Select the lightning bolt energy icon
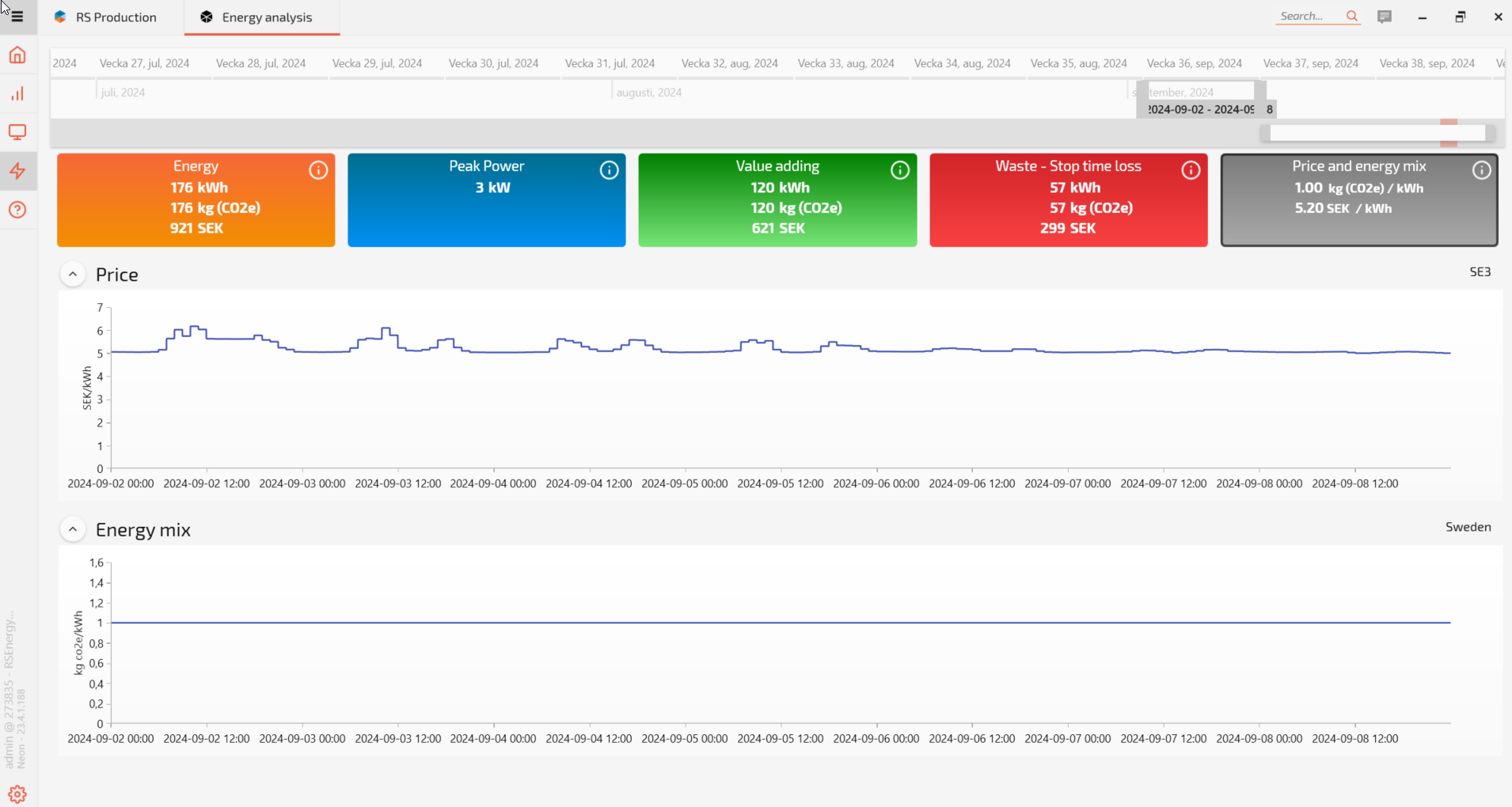The width and height of the screenshot is (1512, 807). pyautogui.click(x=17, y=171)
